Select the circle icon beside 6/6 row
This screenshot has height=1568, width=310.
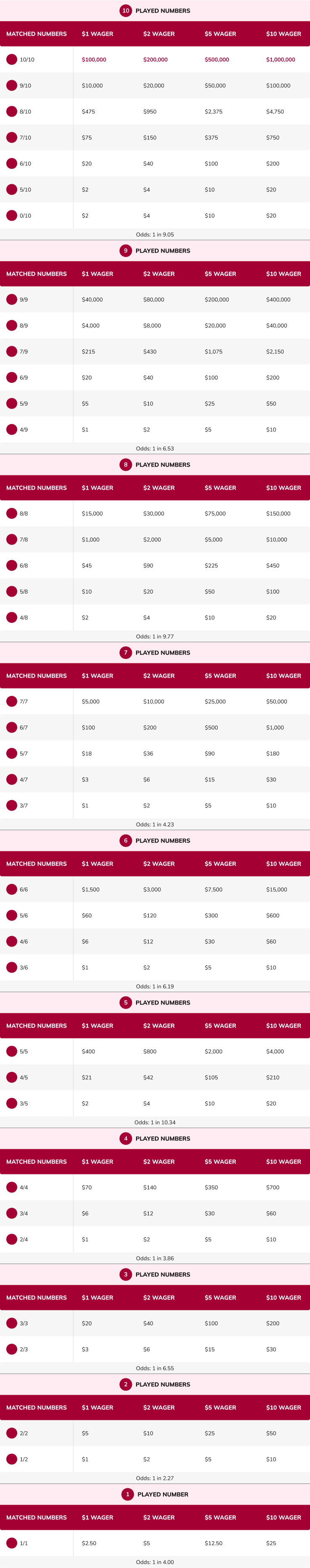pyautogui.click(x=12, y=889)
